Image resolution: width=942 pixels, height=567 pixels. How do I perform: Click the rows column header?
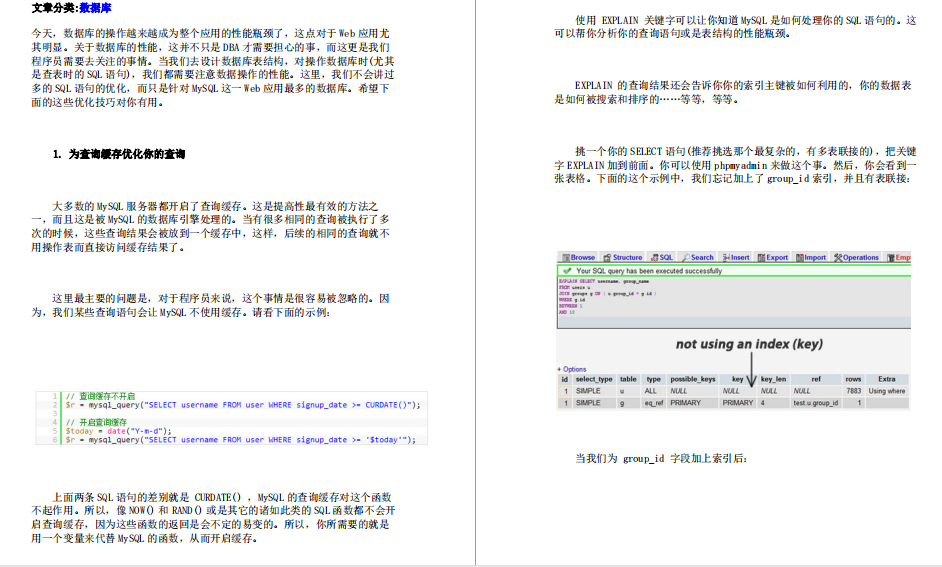pos(853,379)
